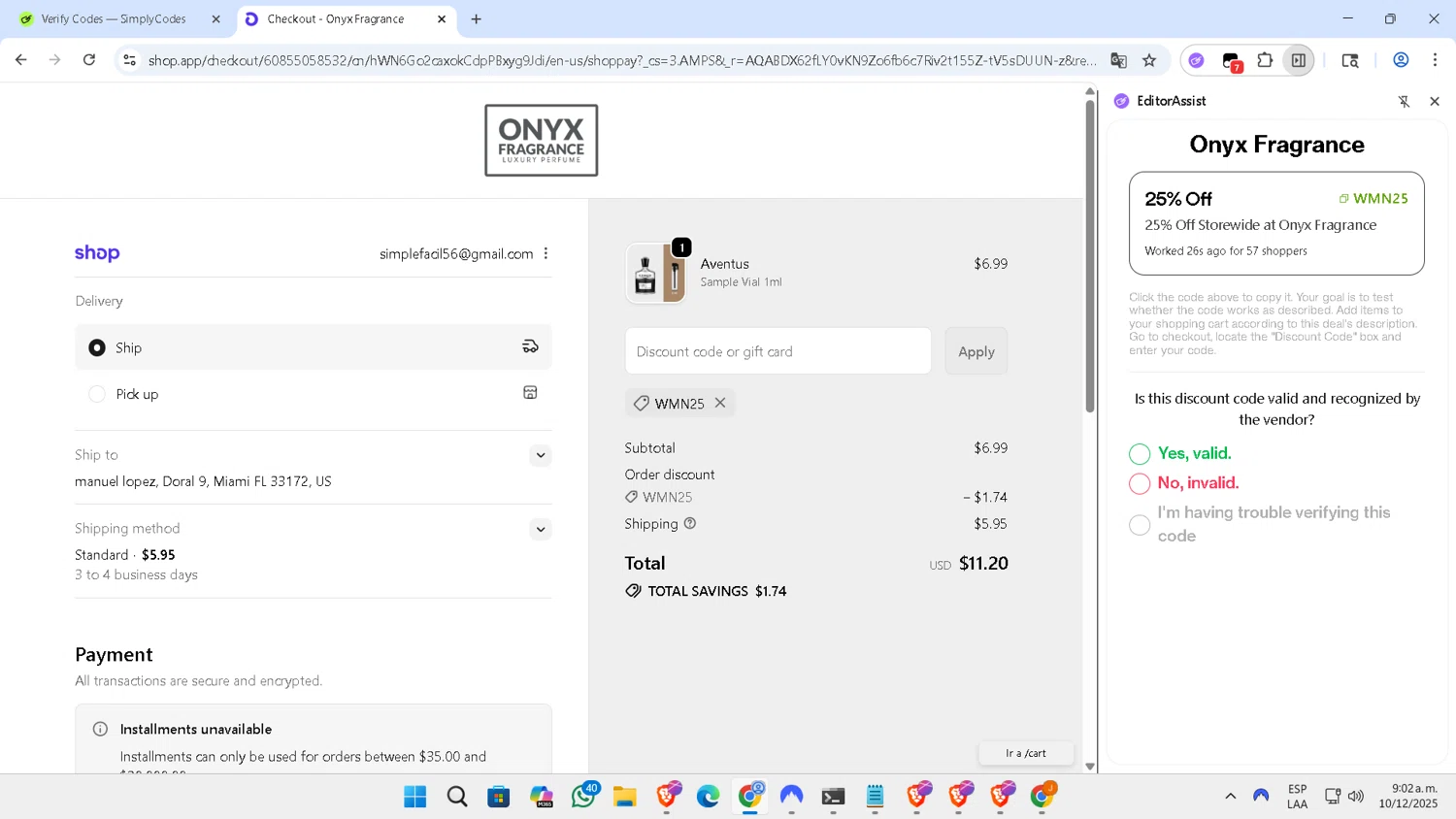Click the browser address bar URL
The width and height of the screenshot is (1456, 819).
pos(621,60)
